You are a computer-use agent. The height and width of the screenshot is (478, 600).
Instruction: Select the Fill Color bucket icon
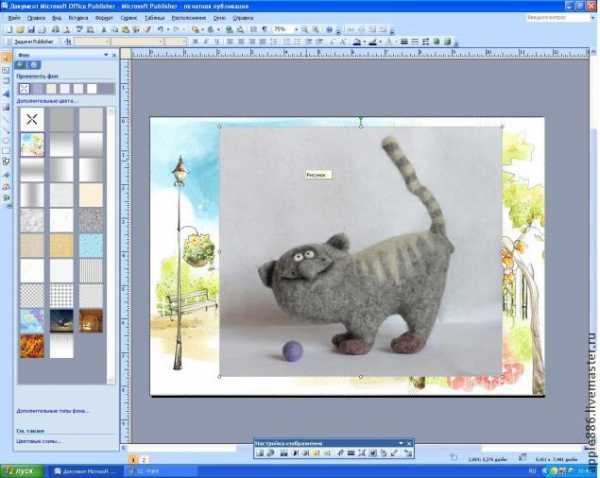[x=357, y=42]
